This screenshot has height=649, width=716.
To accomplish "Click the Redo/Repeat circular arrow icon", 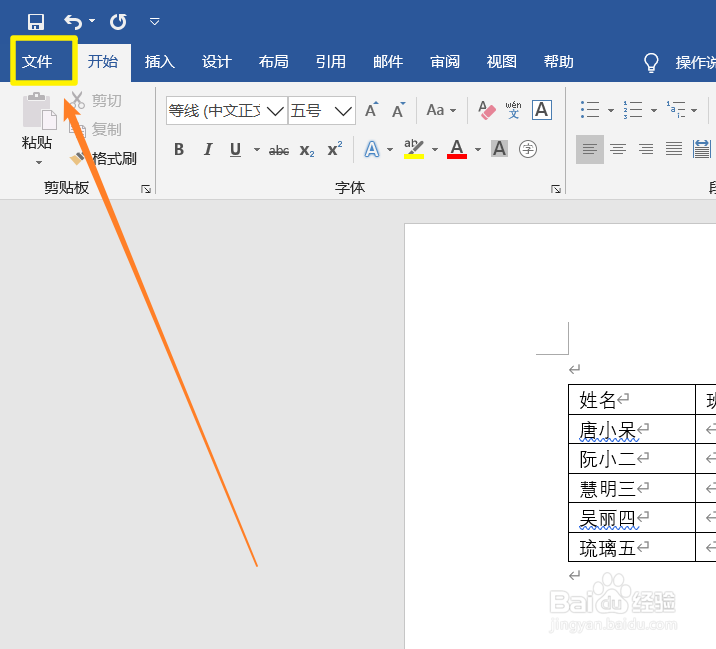I will pos(118,21).
